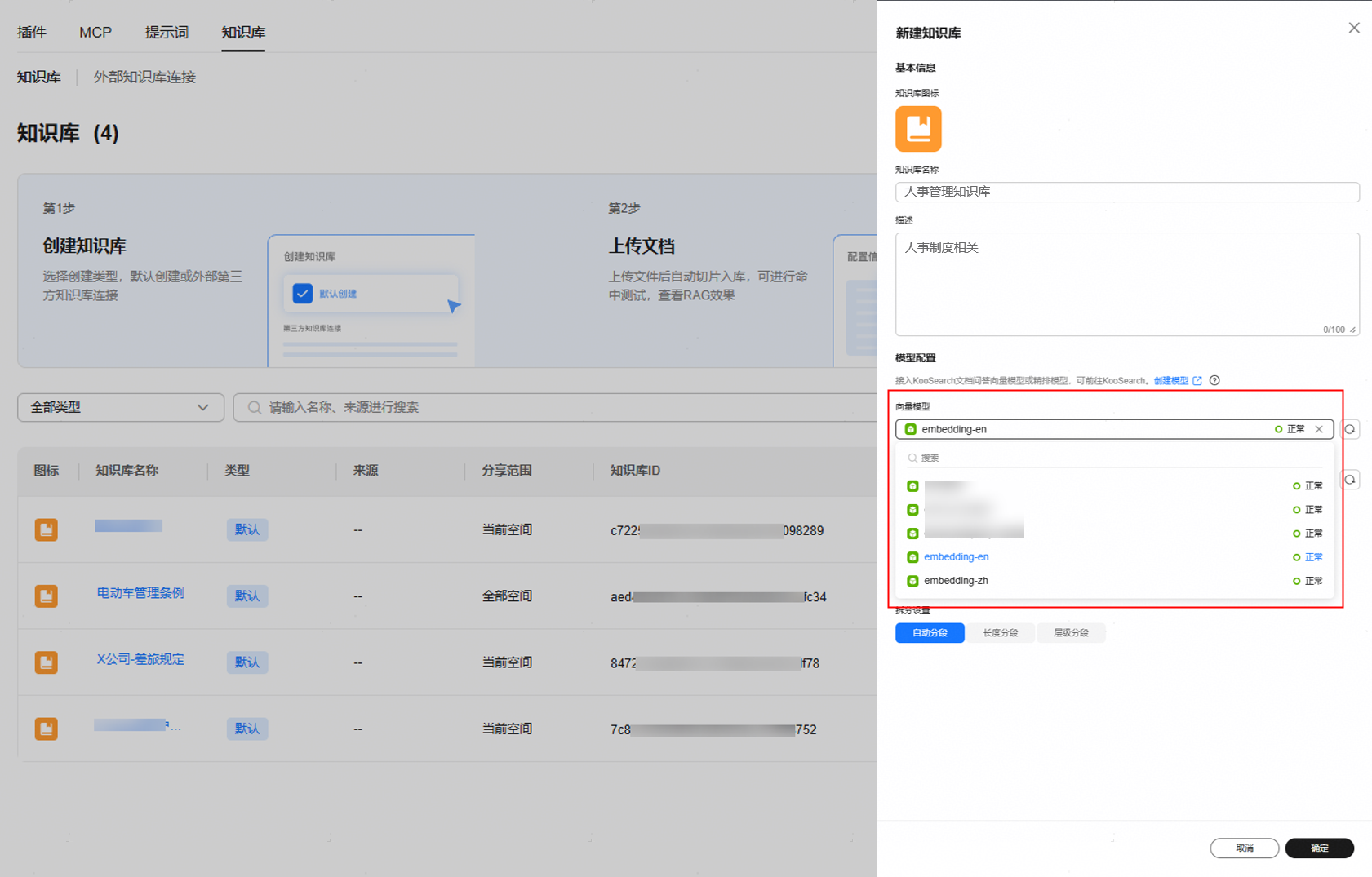Click the 知识库名称 column header
This screenshot has height=877, width=1372.
pyautogui.click(x=127, y=471)
